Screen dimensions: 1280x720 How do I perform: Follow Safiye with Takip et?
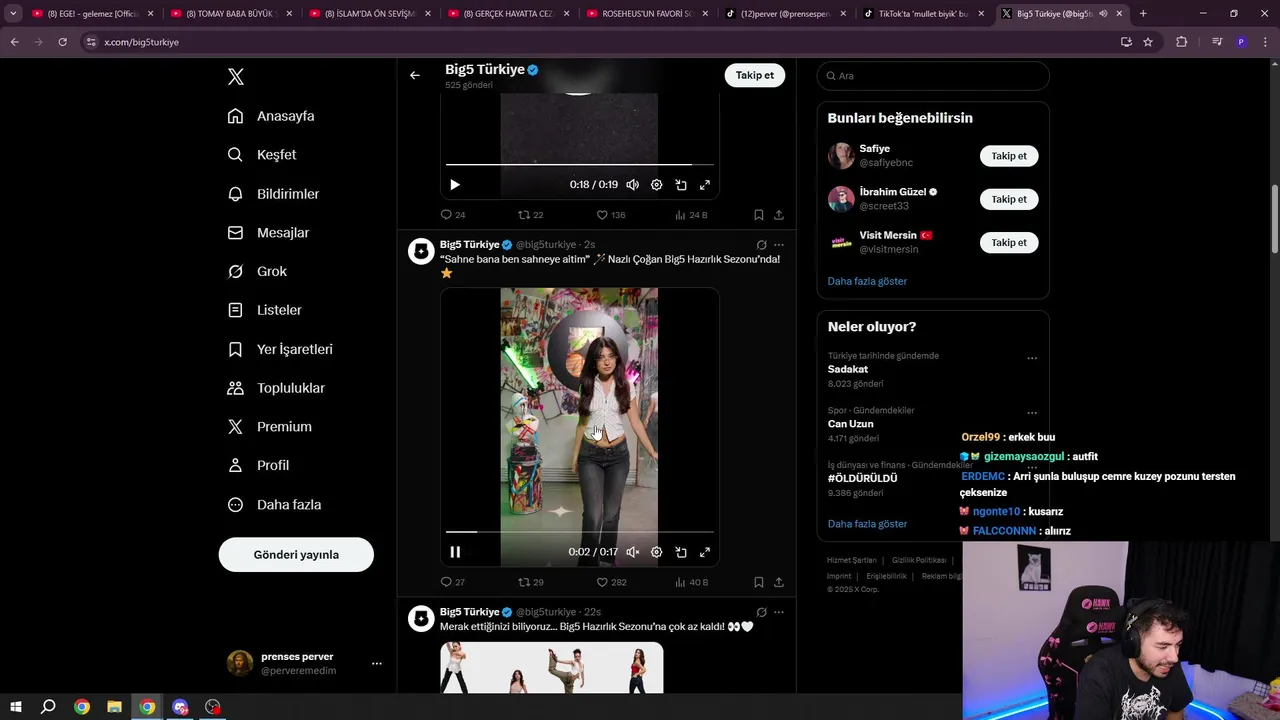pyautogui.click(x=1009, y=156)
